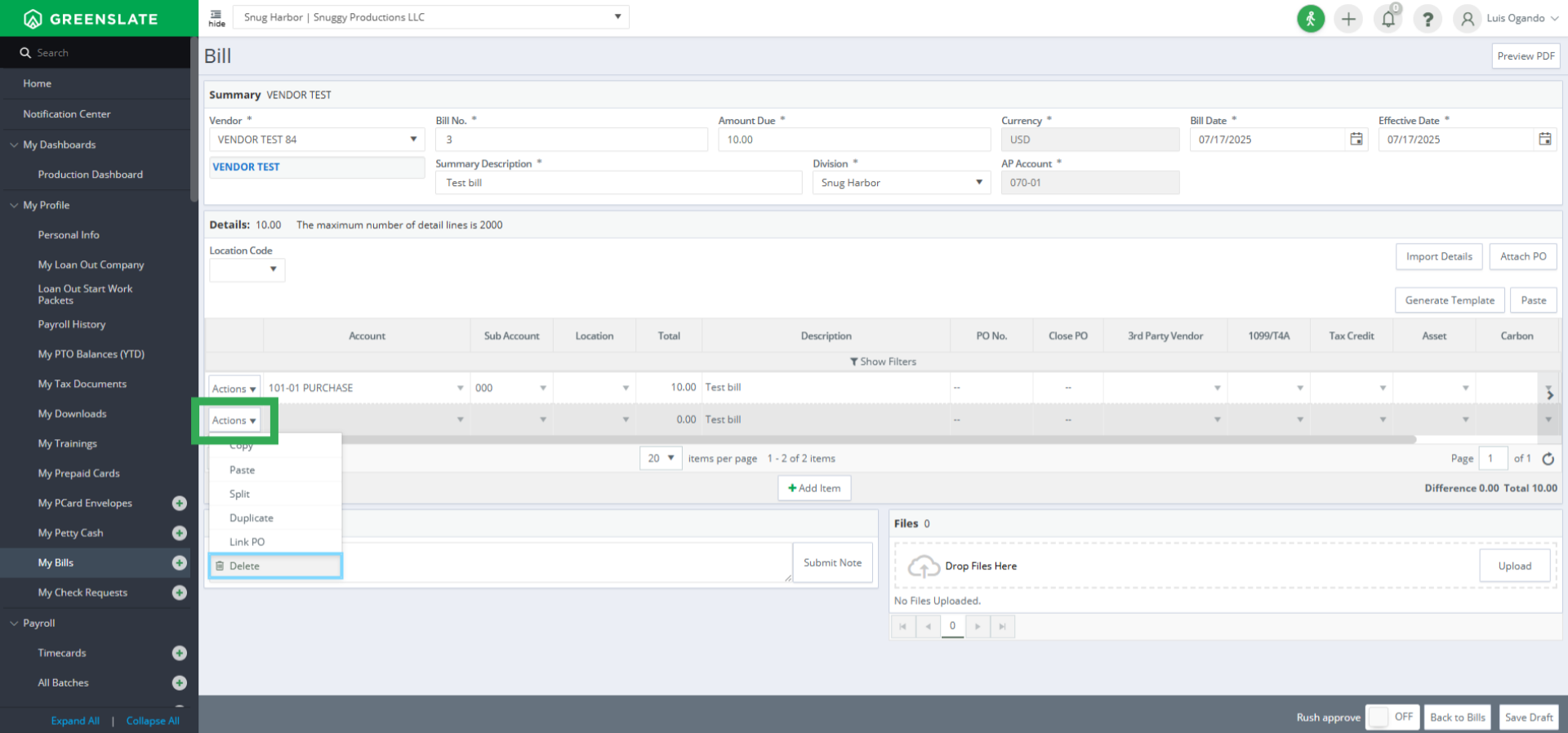1568x733 pixels.
Task: Click the plus icon beside Timecards
Action: (x=180, y=653)
